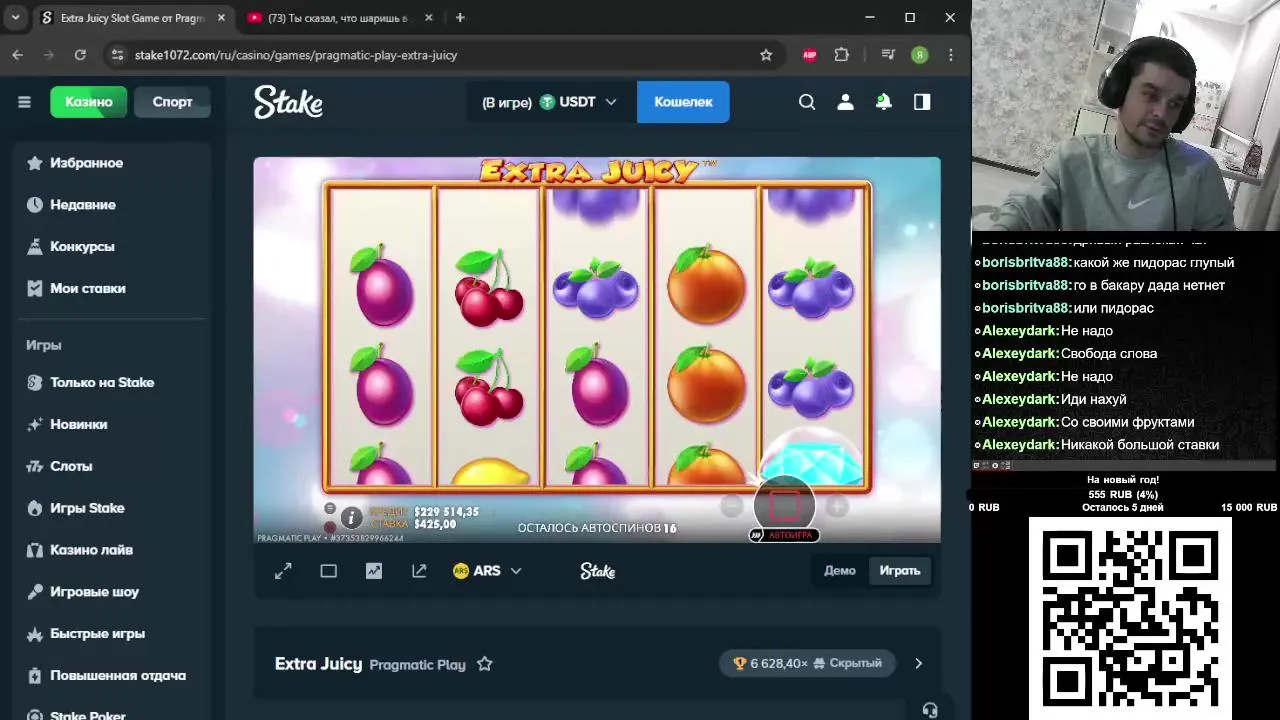The height and width of the screenshot is (720, 1280).
Task: Switch to Играть real mode
Action: point(899,571)
